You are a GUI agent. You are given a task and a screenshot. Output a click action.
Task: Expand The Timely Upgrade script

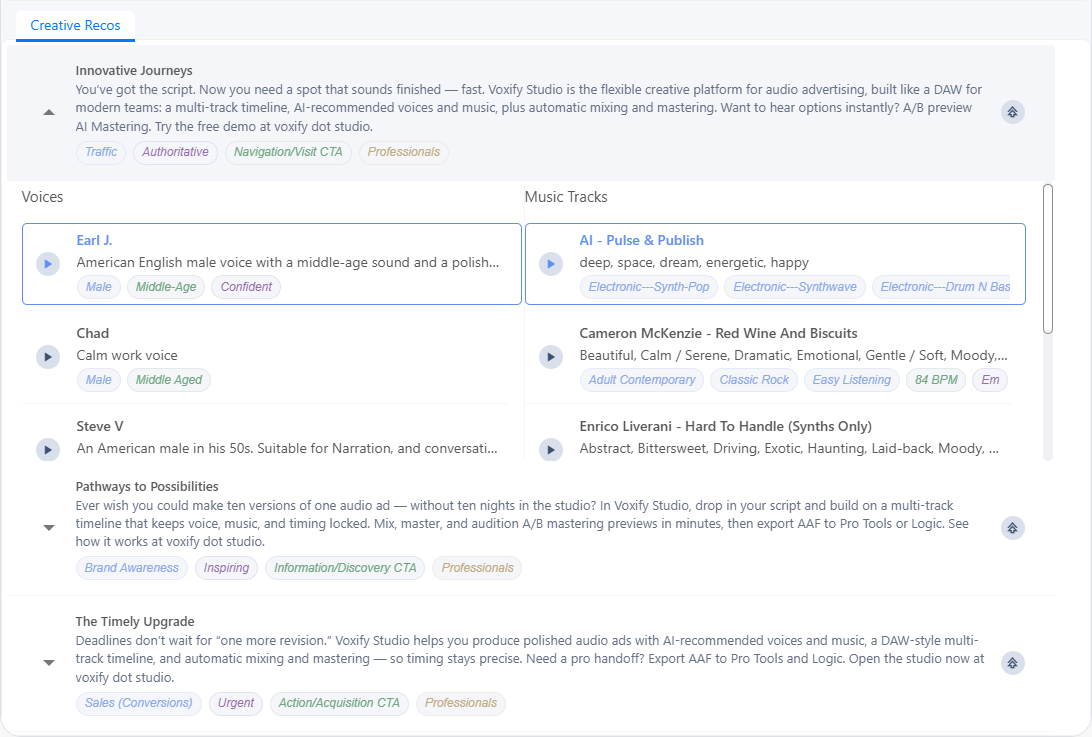[49, 662]
